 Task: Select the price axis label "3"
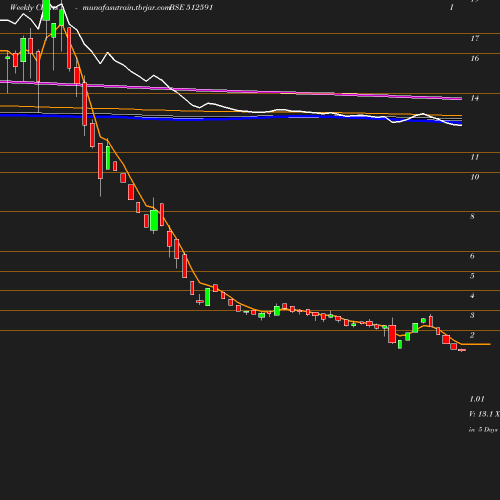[472, 315]
